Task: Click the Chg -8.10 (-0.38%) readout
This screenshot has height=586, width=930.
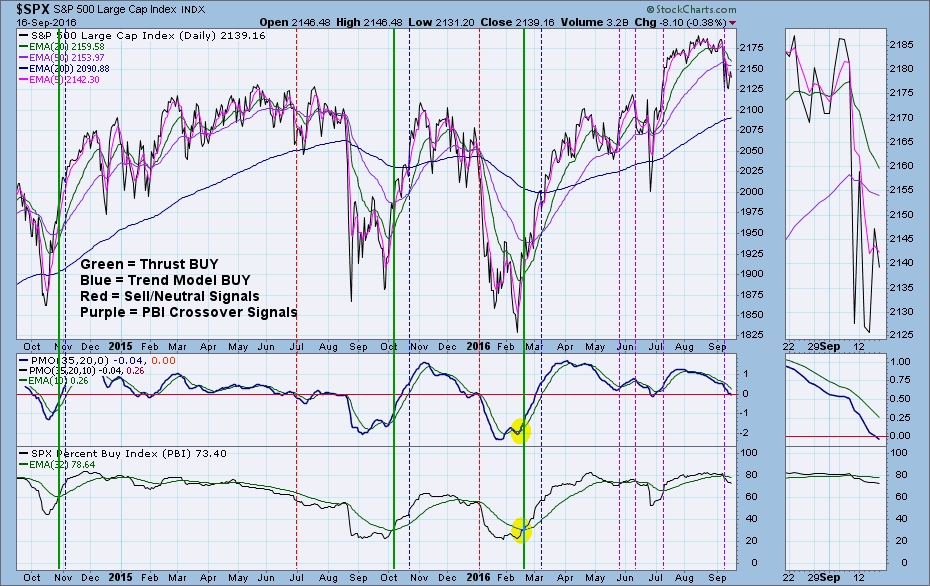Action: 680,23
